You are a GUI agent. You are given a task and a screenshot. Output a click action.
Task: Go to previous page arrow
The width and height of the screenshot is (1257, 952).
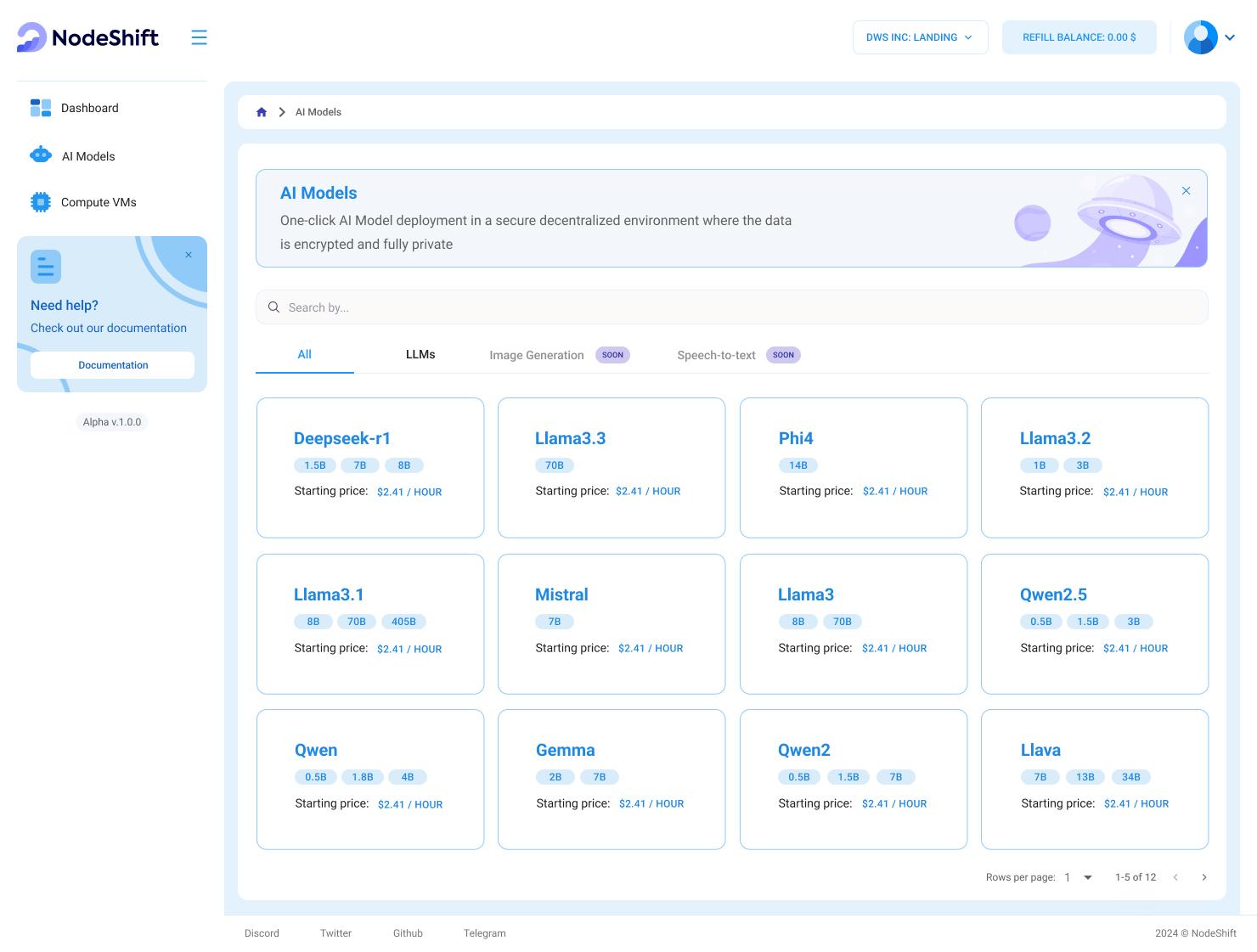click(1175, 877)
